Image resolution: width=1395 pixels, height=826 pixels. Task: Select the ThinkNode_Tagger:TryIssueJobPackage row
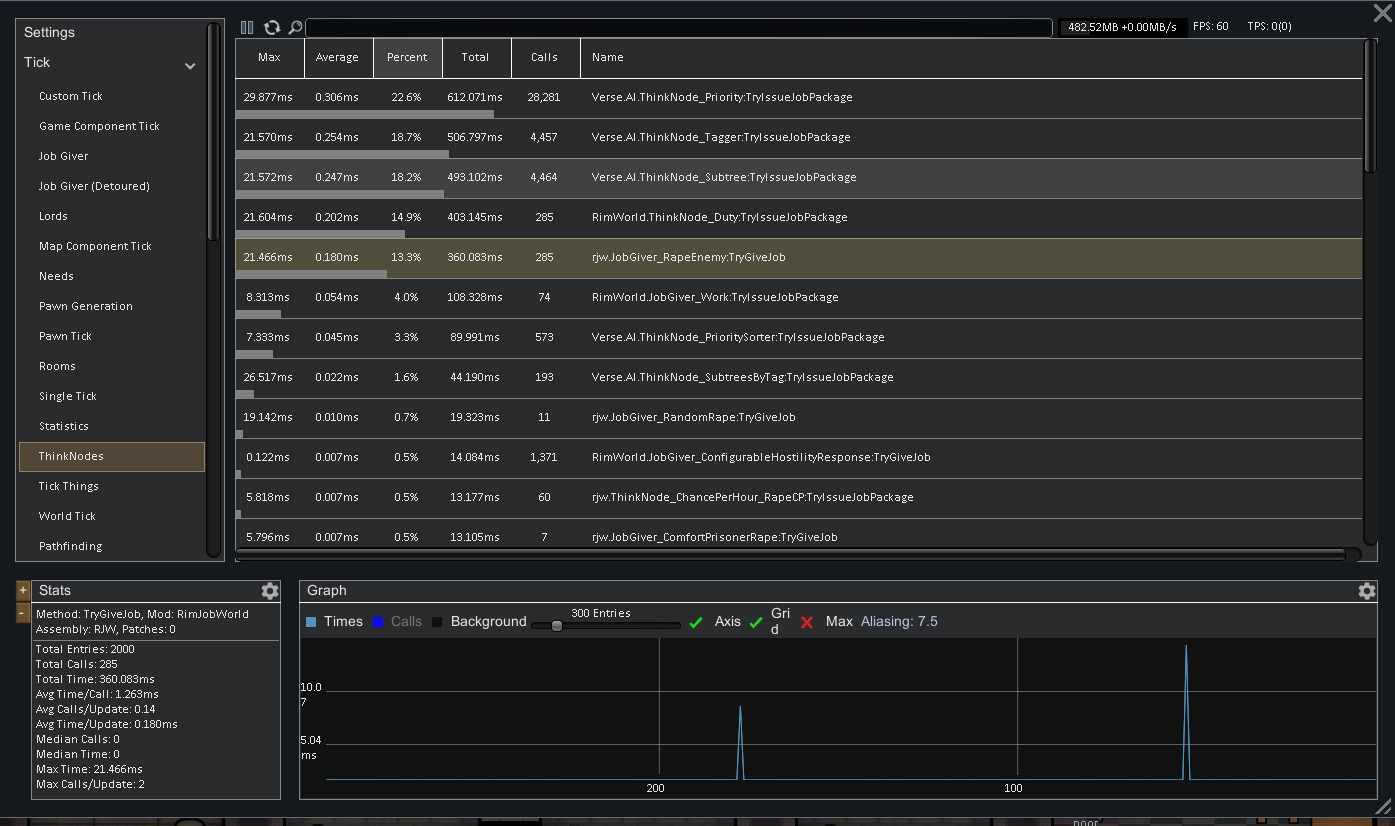[x=799, y=138]
